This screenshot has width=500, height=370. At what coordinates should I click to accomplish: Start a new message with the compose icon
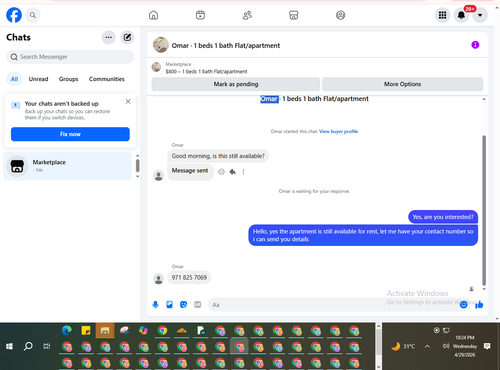[127, 37]
